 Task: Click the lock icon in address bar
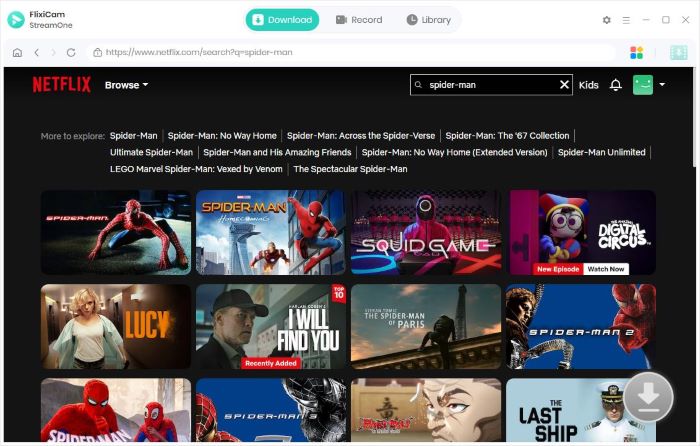[x=97, y=53]
